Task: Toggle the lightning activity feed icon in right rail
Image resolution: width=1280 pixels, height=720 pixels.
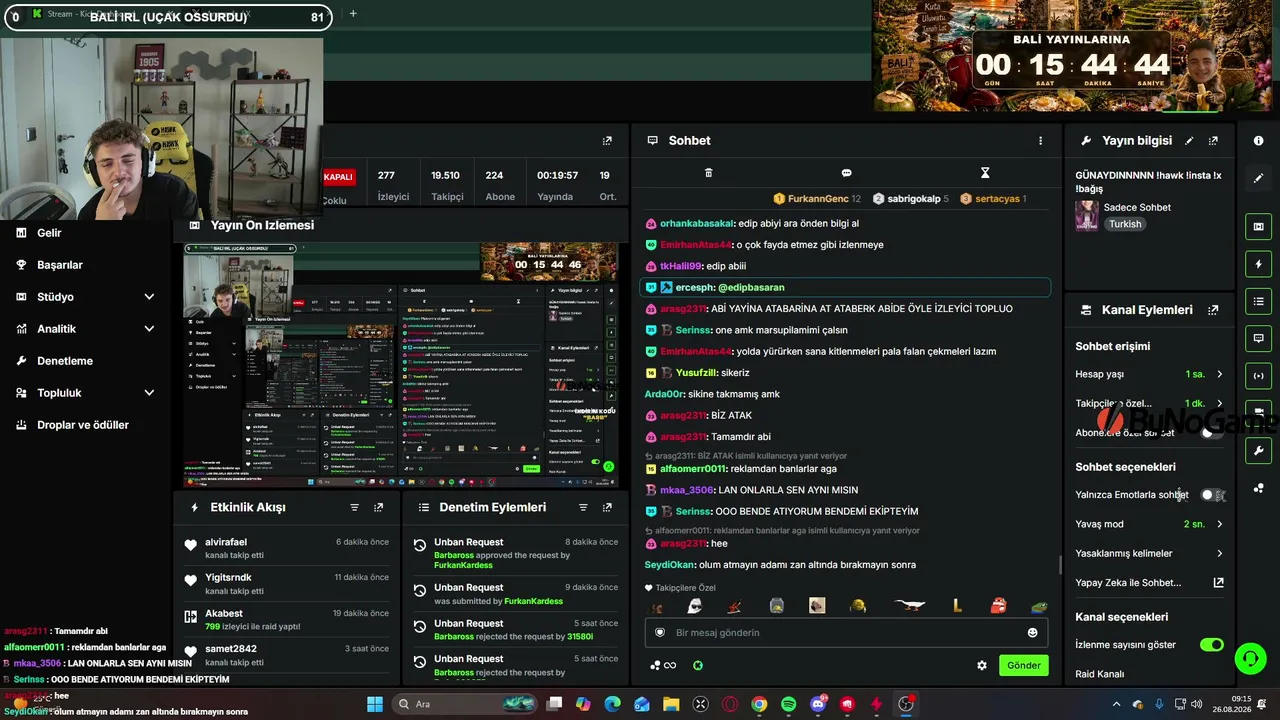Action: click(1258, 264)
